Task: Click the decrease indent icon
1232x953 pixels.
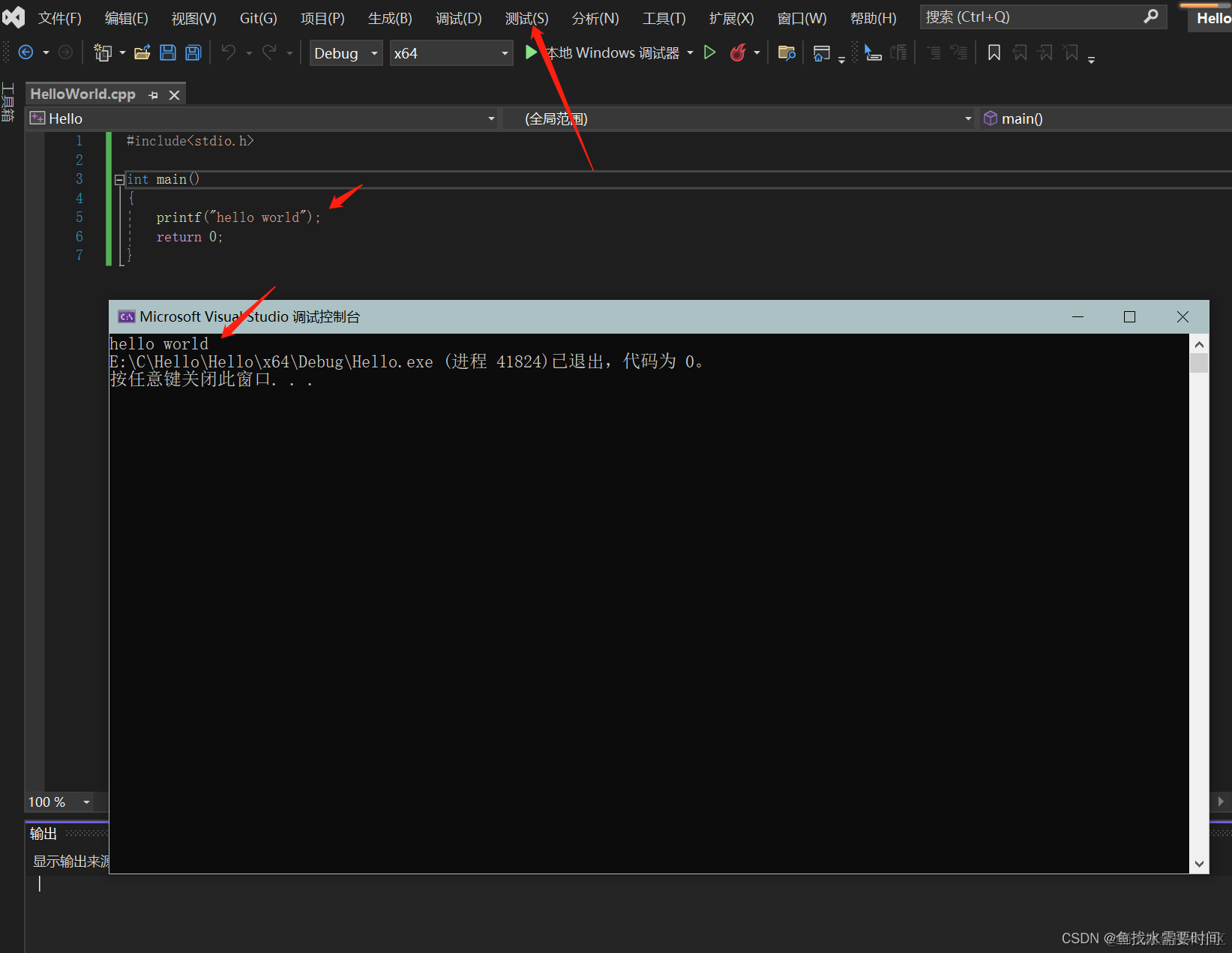Action: pos(934,52)
